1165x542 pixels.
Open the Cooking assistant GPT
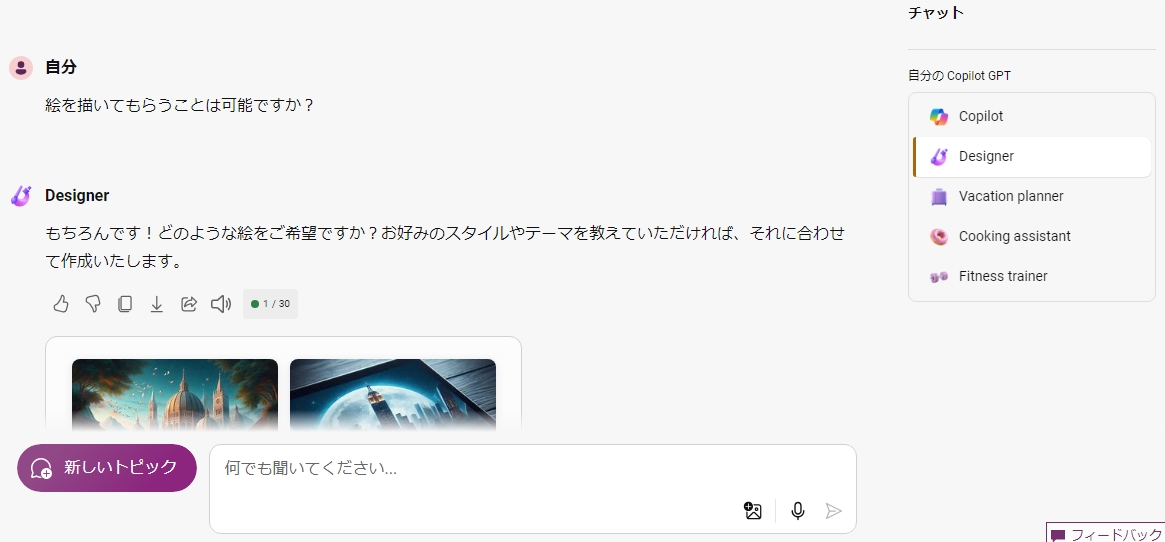point(1032,236)
